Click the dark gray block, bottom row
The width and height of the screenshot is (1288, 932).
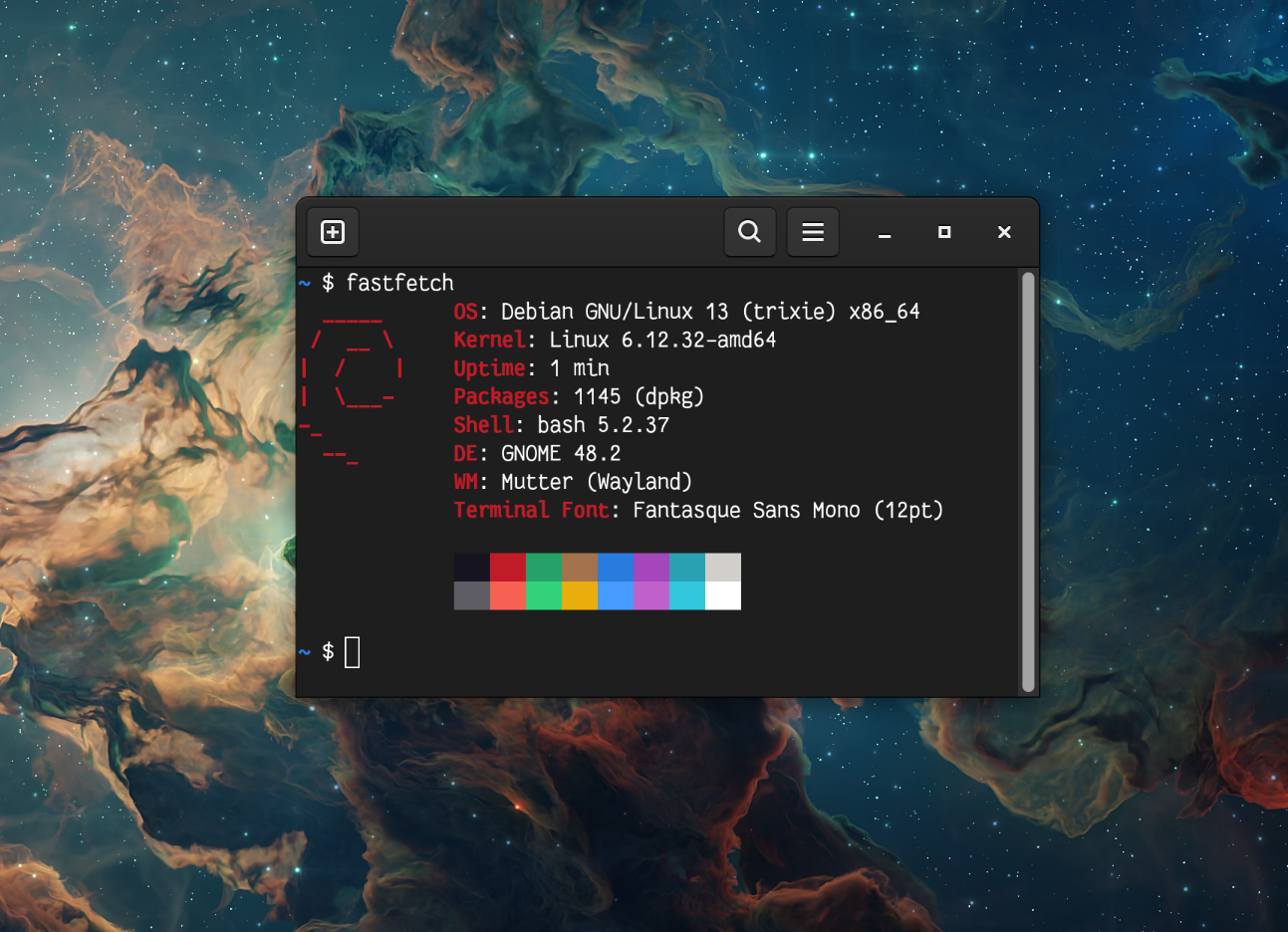coord(472,595)
